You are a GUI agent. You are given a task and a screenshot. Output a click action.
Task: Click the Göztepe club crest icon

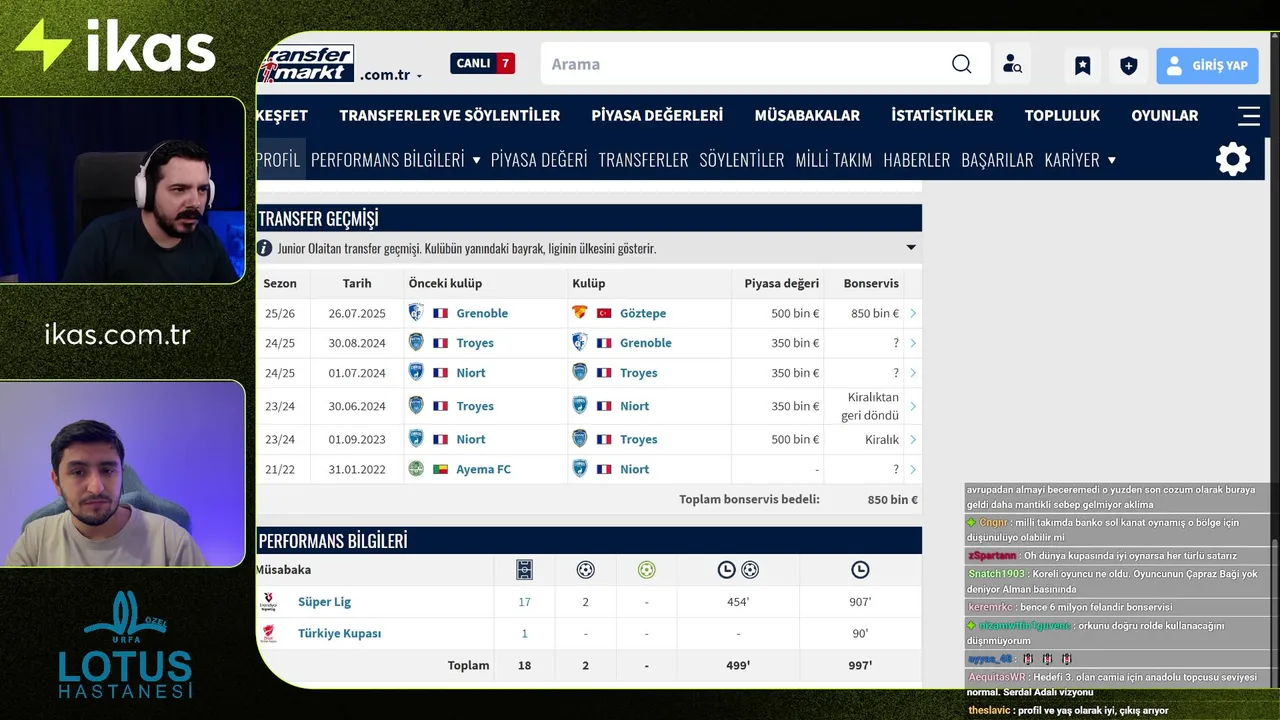click(x=579, y=313)
